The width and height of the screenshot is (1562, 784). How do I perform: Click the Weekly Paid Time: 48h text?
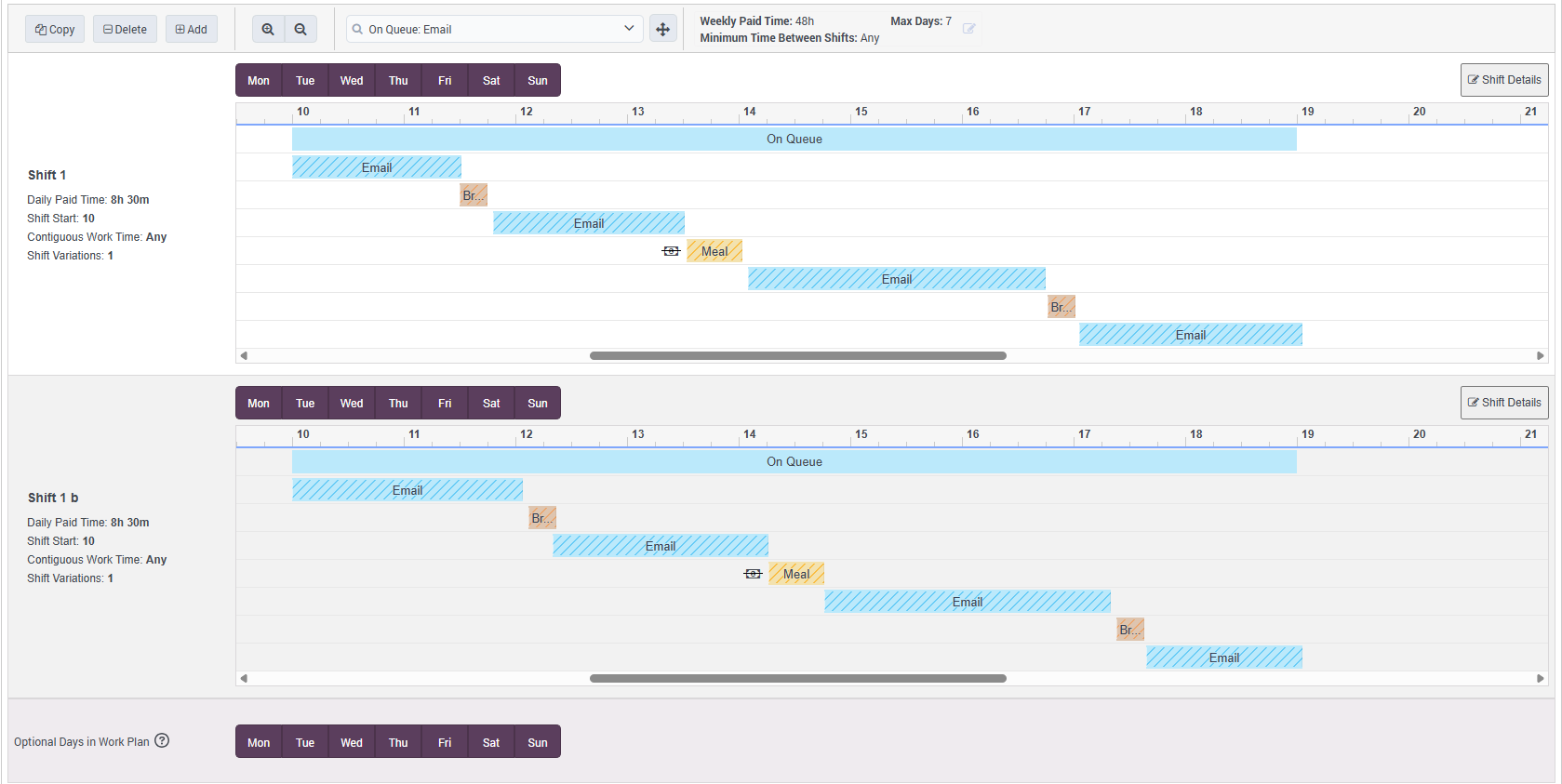(x=756, y=20)
